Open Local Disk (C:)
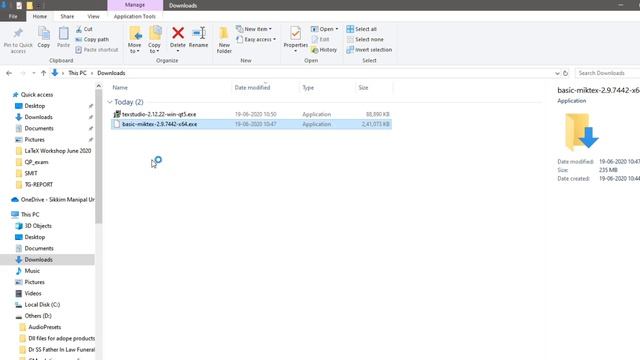This screenshot has width=640, height=360. click(42, 304)
